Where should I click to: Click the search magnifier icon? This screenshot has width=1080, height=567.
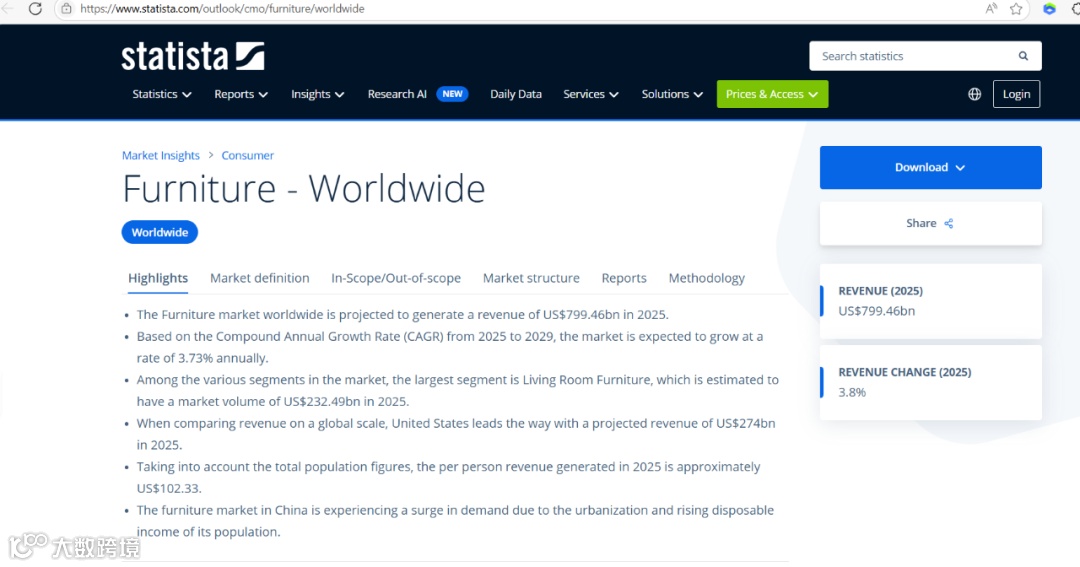pyautogui.click(x=1024, y=56)
